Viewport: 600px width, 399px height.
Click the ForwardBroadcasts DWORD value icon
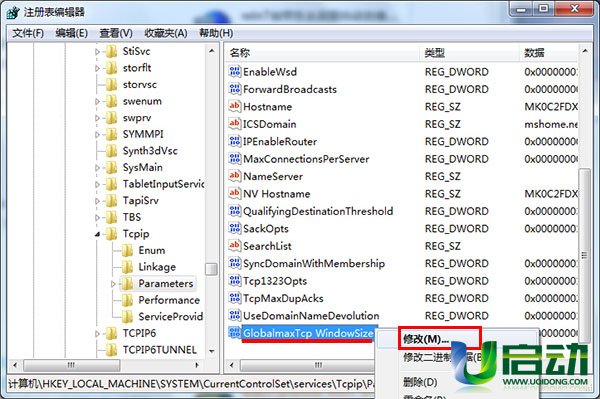[x=235, y=89]
